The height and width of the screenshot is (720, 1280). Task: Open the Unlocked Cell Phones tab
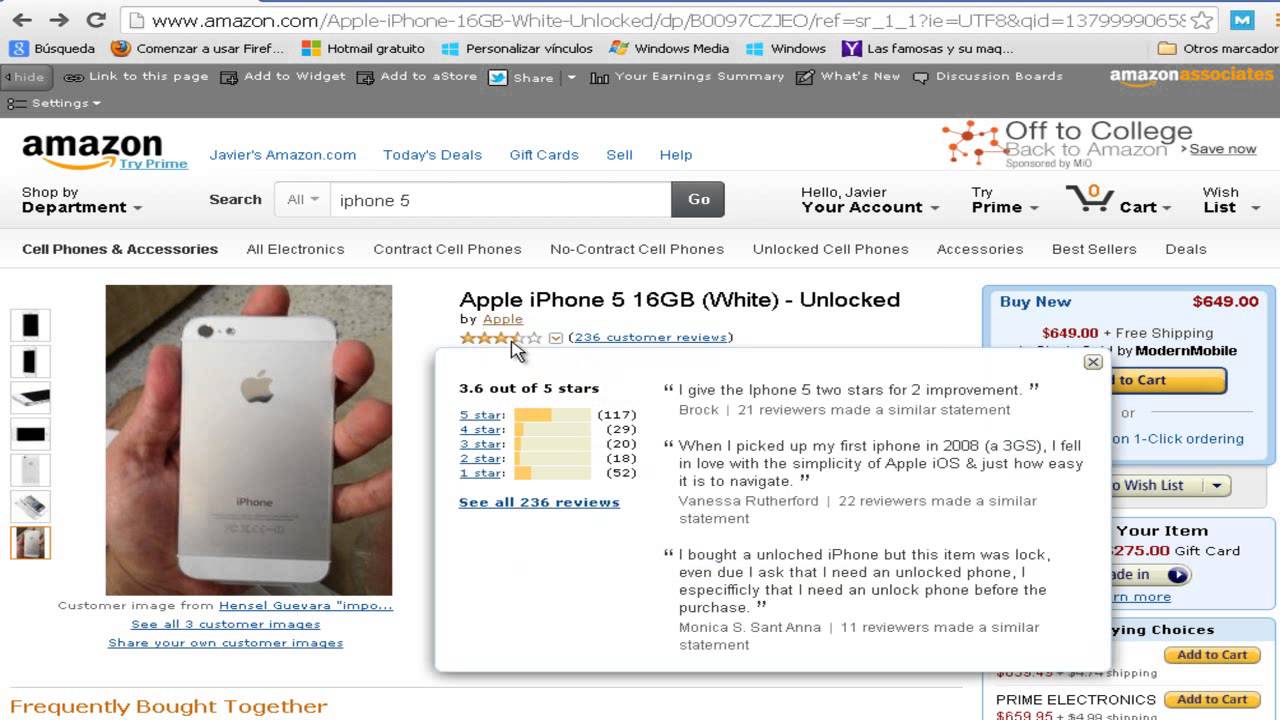[x=830, y=249]
